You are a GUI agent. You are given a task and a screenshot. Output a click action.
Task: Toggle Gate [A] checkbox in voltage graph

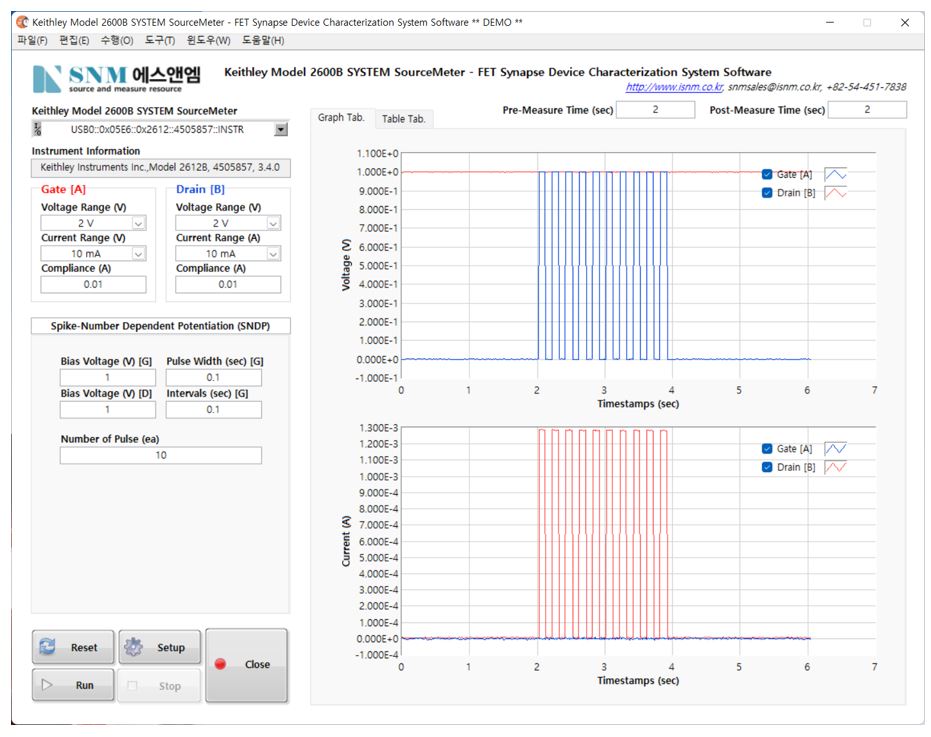pos(767,174)
